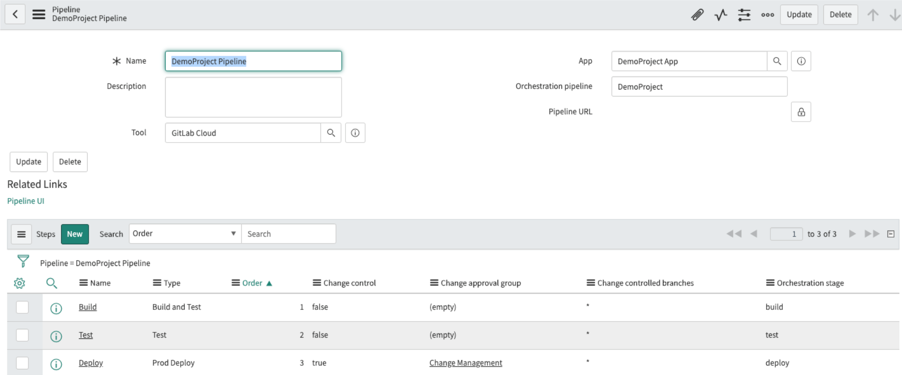
Task: Go to next page of steps
Action: point(853,234)
